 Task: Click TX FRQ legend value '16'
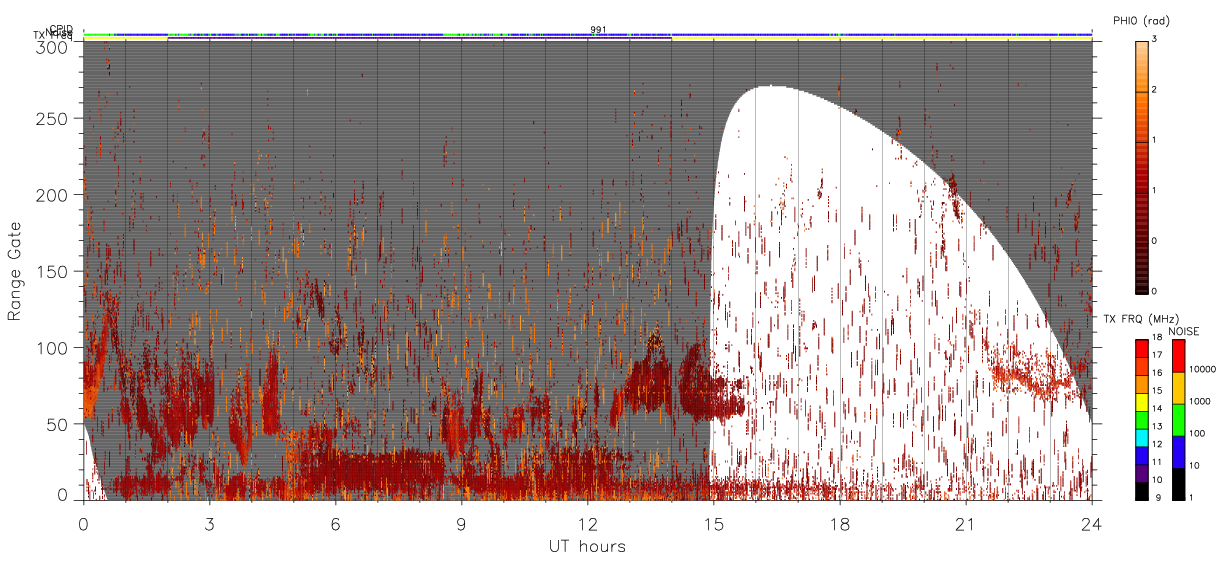(x=1158, y=373)
